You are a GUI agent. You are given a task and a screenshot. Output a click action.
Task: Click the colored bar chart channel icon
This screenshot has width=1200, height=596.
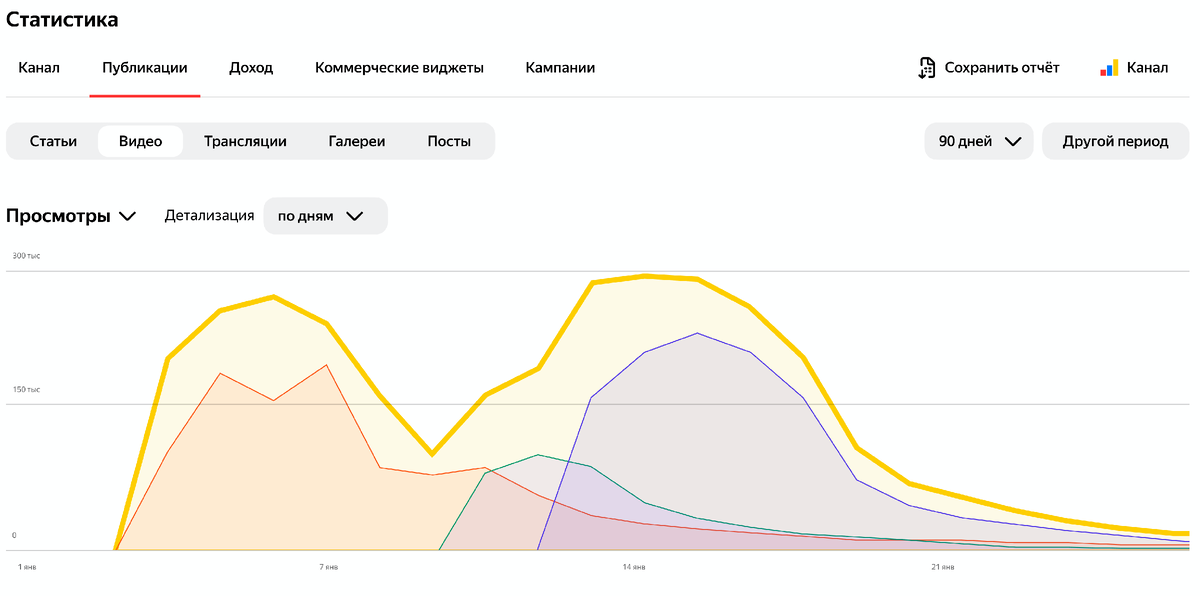point(1109,68)
